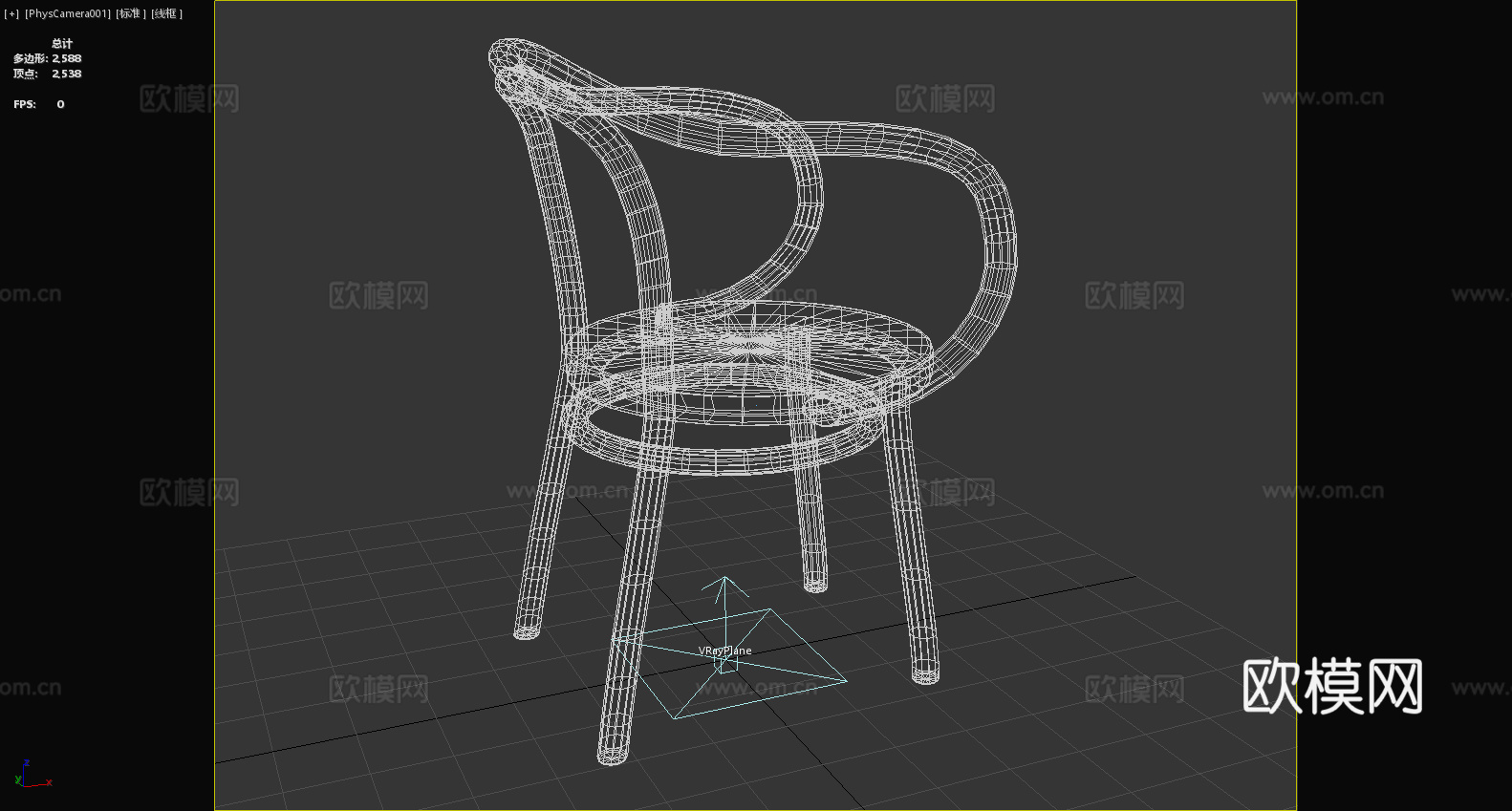Select the VRayPlane object label
Image resolution: width=1512 pixels, height=811 pixels.
[x=725, y=651]
